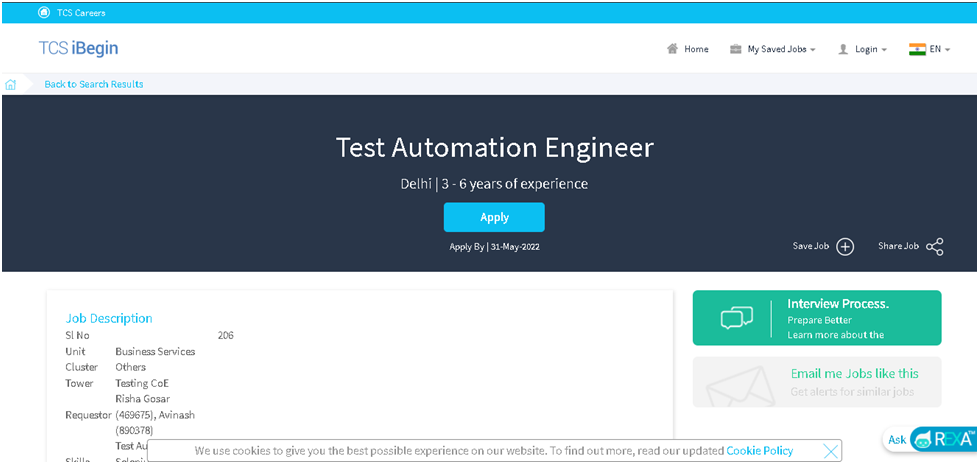Click the plus icon to save job

click(x=845, y=247)
